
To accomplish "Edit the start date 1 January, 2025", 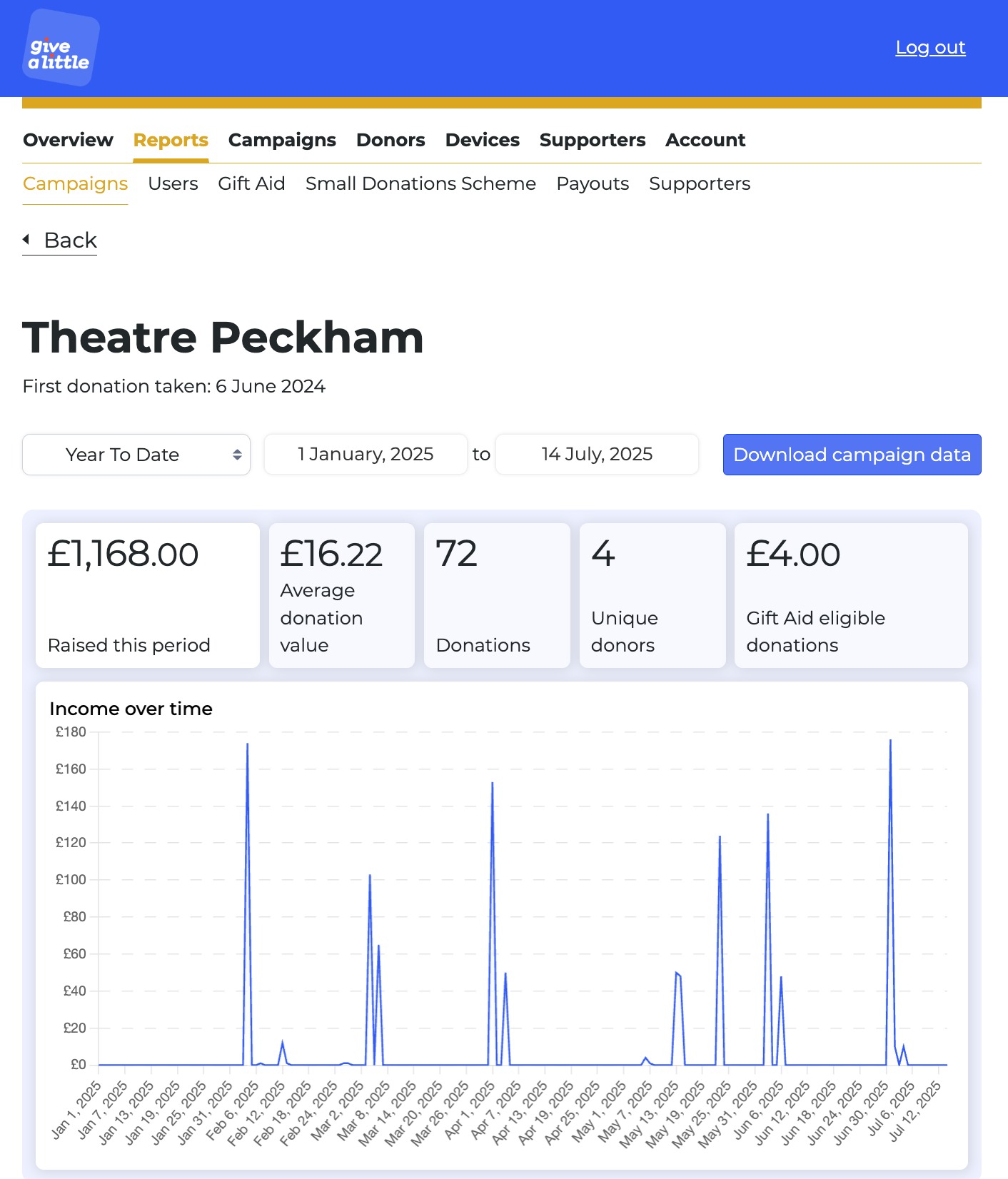I will 366,454.
